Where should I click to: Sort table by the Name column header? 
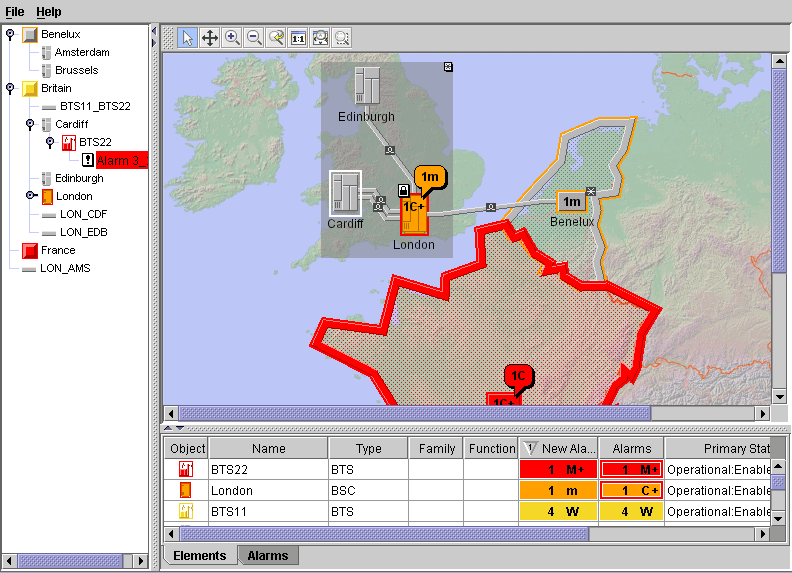[x=268, y=449]
